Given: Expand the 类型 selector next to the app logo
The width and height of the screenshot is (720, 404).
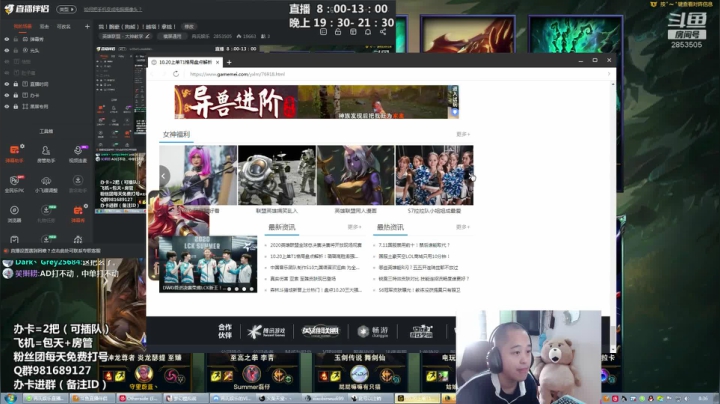Looking at the screenshot, I should (66, 9).
